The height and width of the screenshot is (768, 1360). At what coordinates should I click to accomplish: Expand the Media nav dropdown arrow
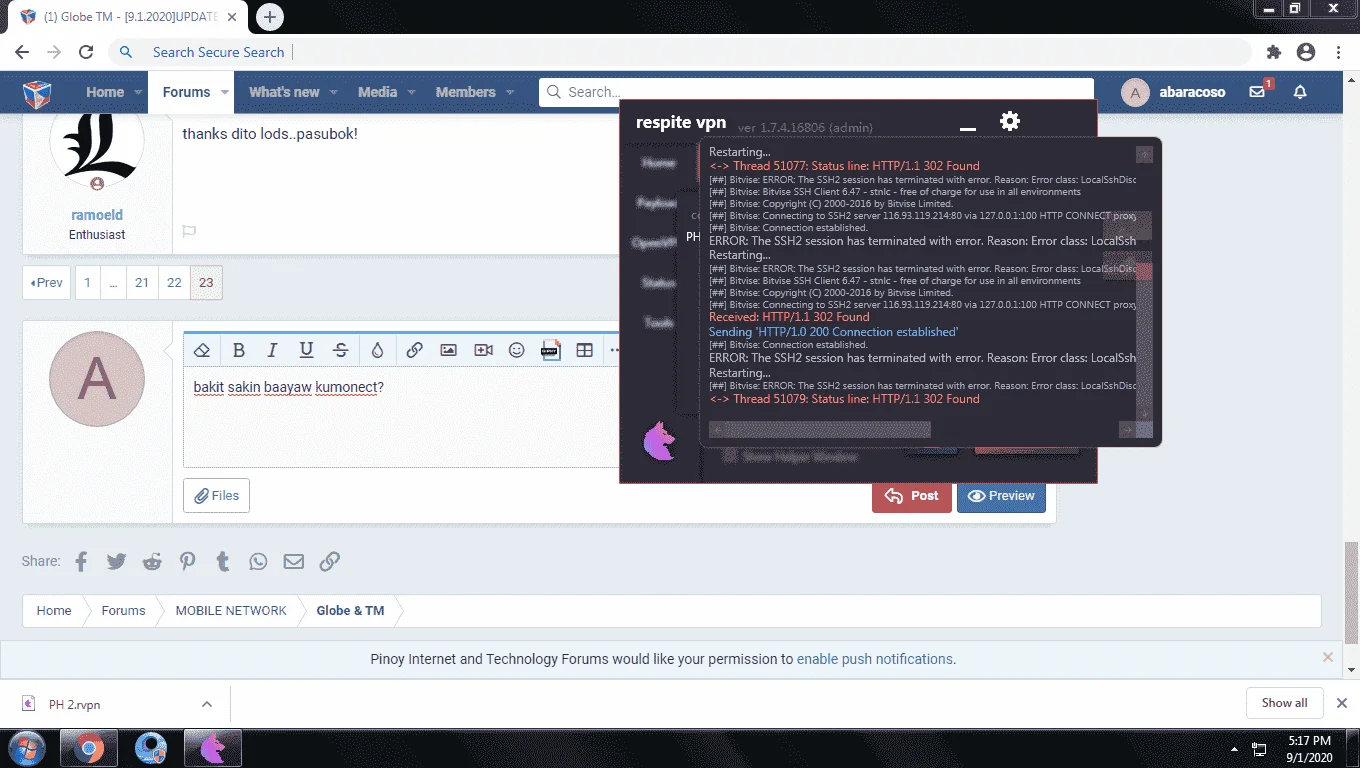click(411, 92)
